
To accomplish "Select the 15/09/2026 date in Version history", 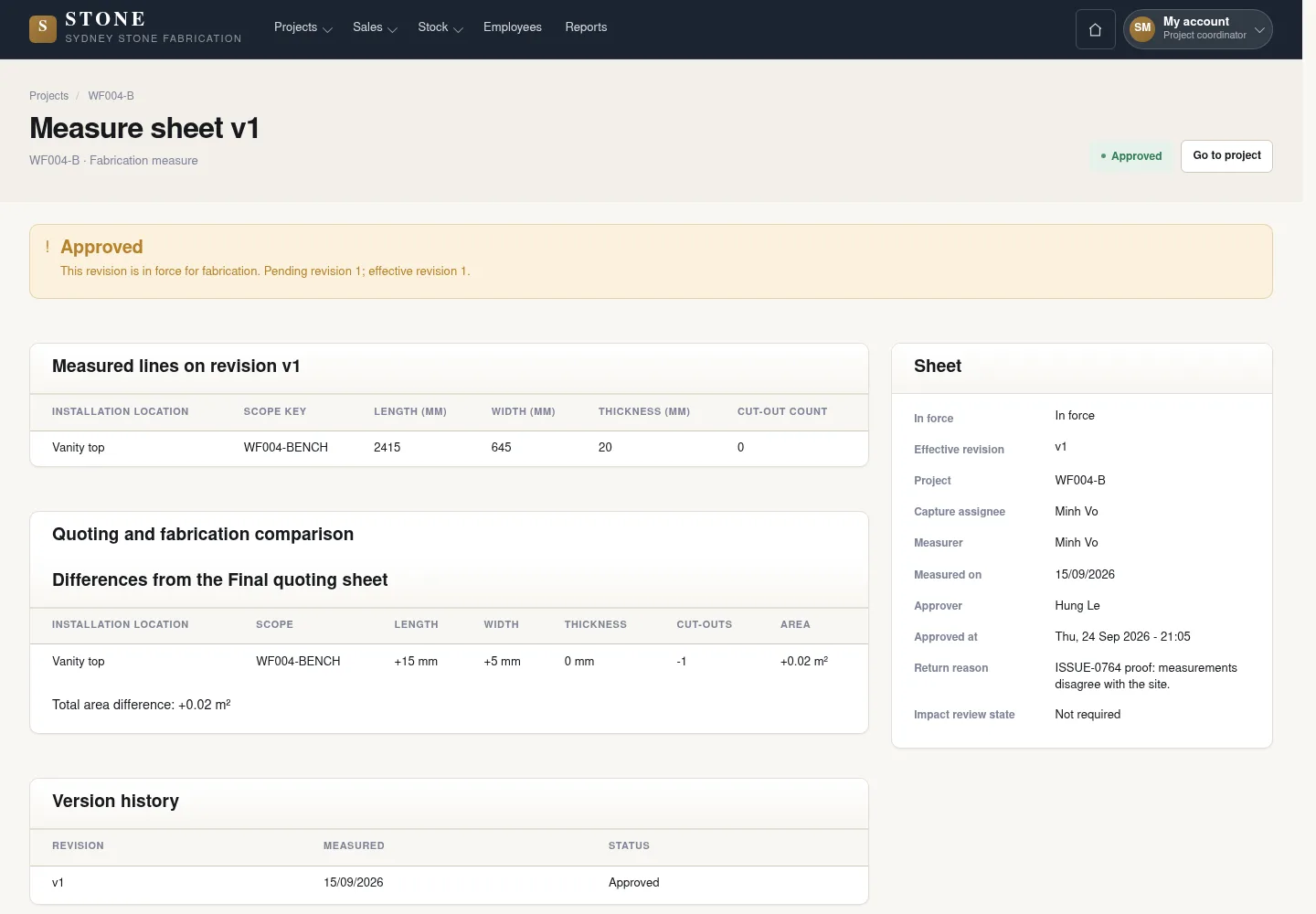I will tap(354, 883).
